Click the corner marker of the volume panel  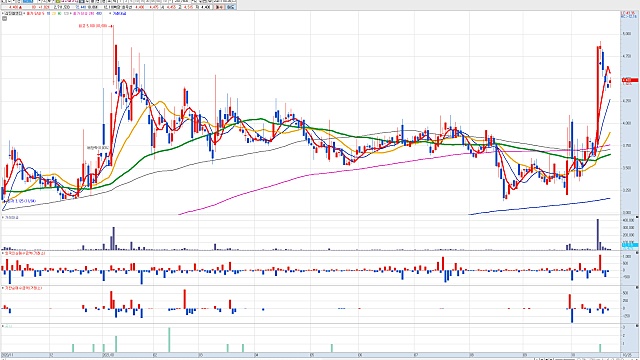pos(637,218)
